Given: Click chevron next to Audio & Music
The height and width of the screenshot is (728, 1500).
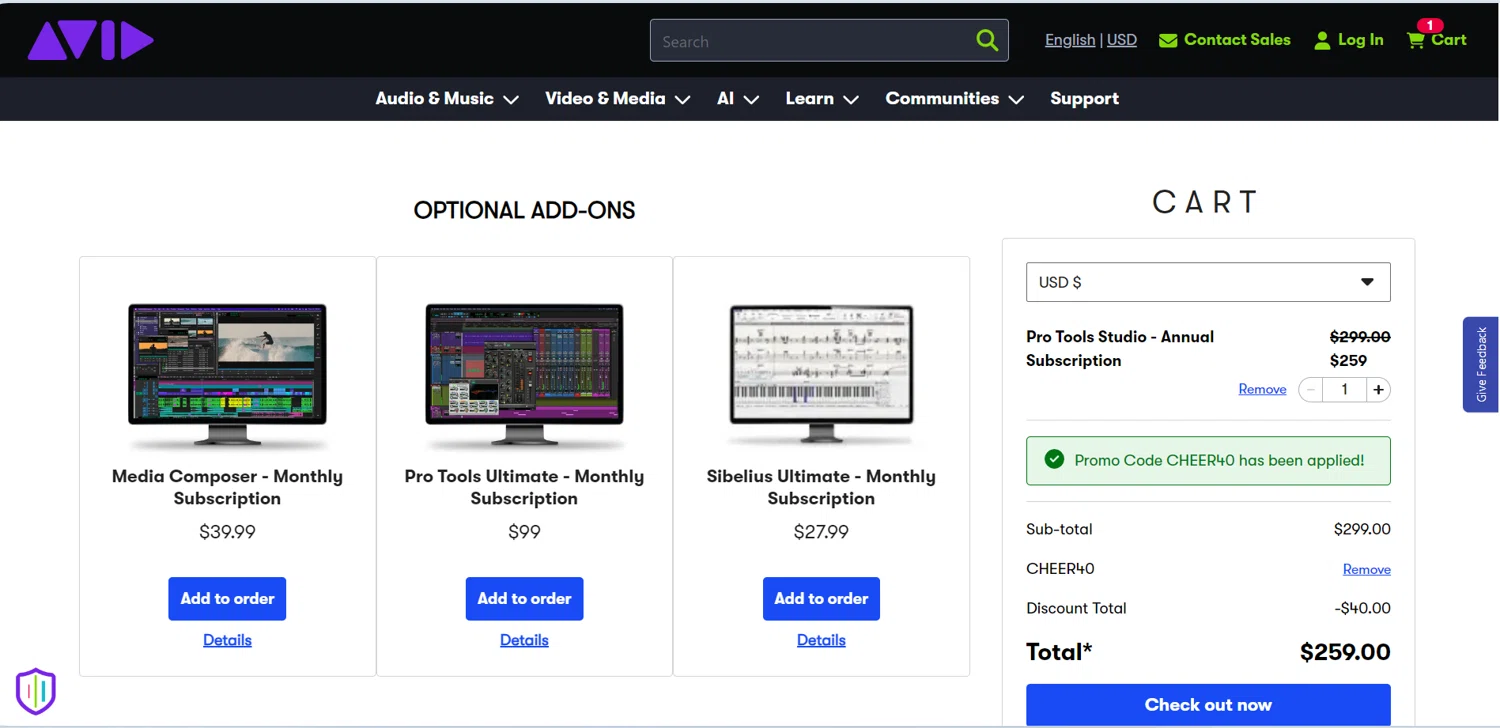Looking at the screenshot, I should pyautogui.click(x=511, y=100).
